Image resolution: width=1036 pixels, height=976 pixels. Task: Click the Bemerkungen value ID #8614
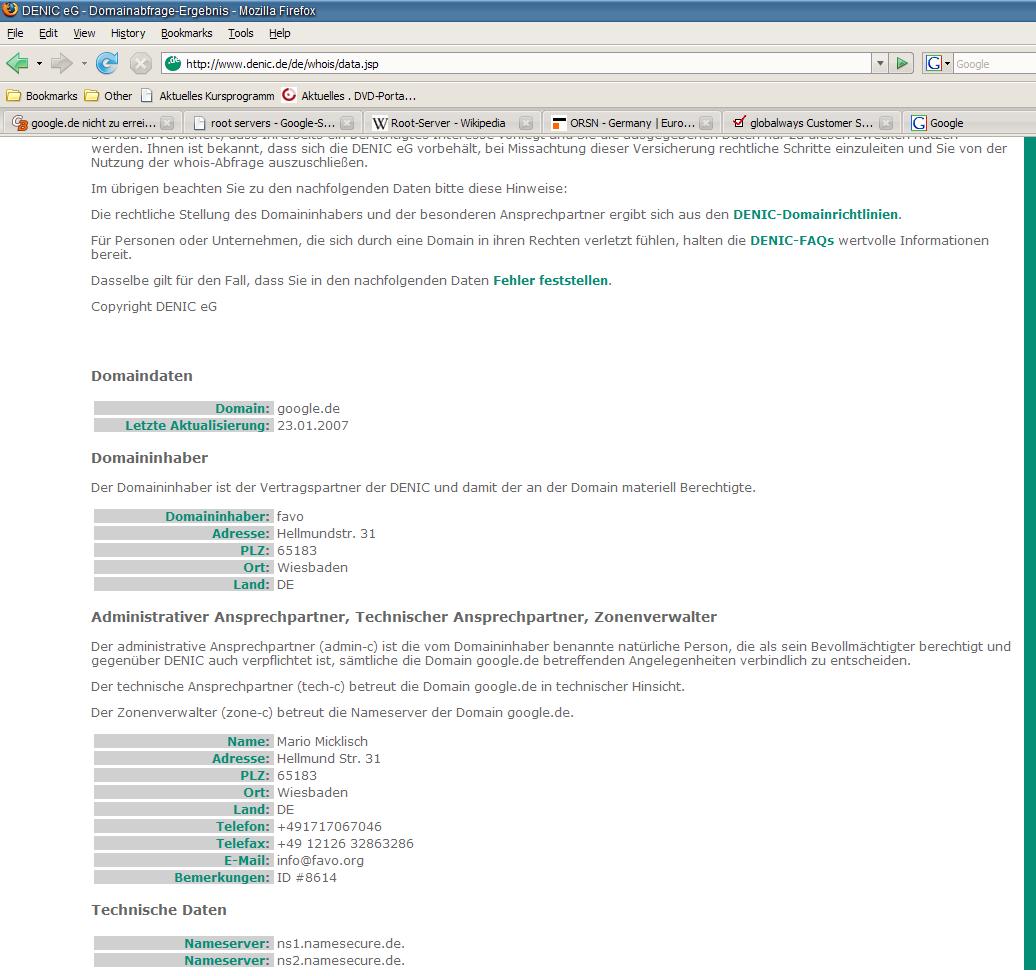(x=307, y=878)
